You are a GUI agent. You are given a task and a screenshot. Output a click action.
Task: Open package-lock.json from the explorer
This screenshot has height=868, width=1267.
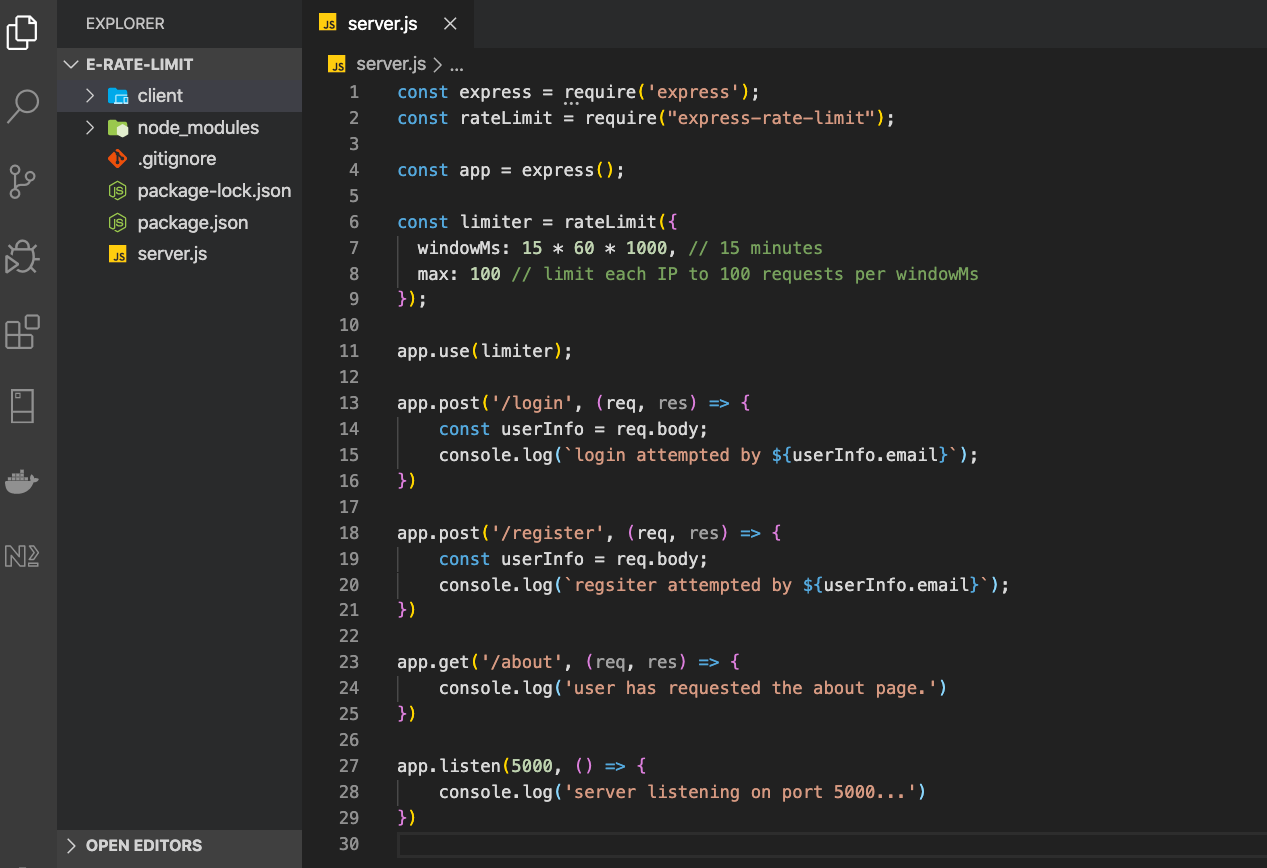(x=214, y=191)
